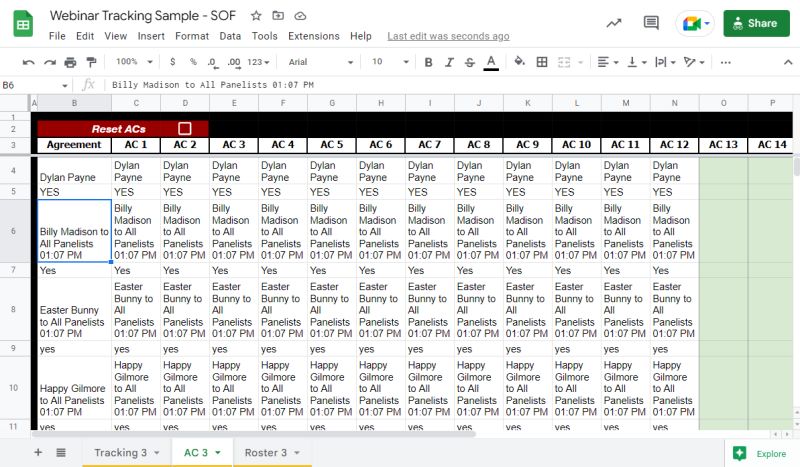This screenshot has width=800, height=467.
Task: Open the comment history icon
Action: click(x=651, y=23)
